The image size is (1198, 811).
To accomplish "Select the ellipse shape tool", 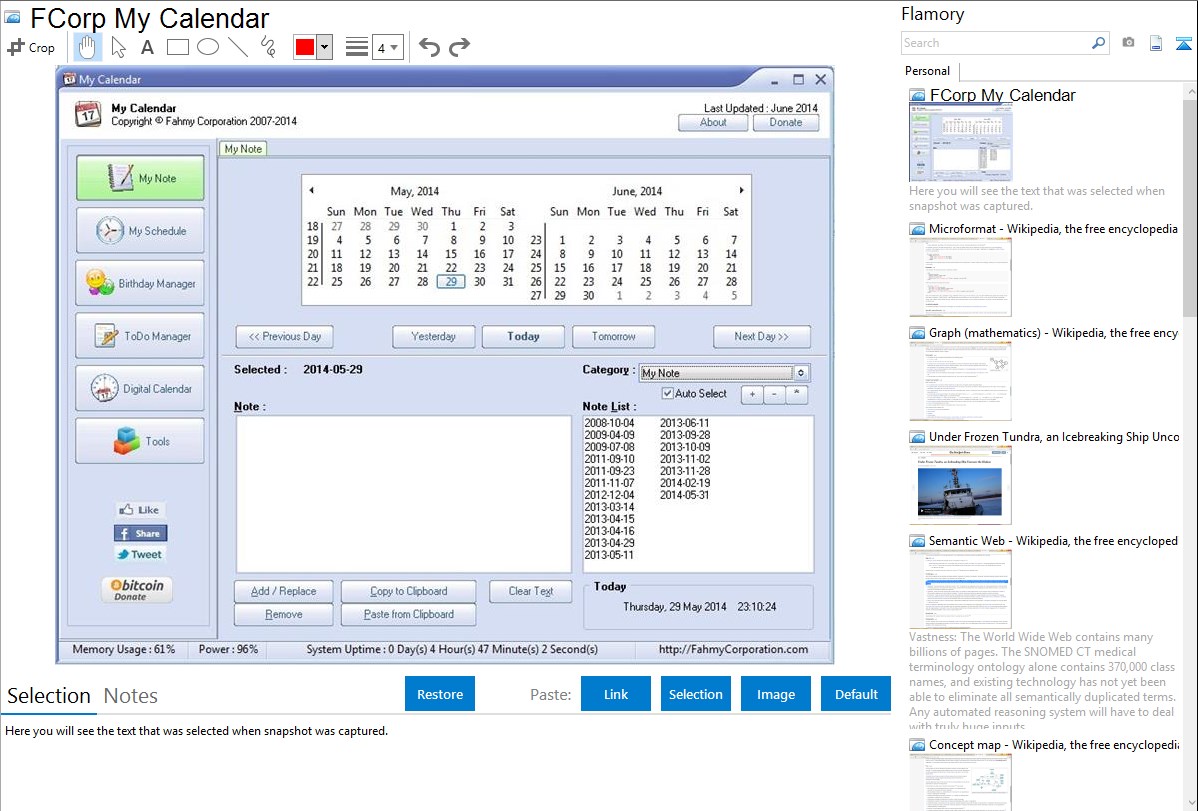I will point(208,47).
